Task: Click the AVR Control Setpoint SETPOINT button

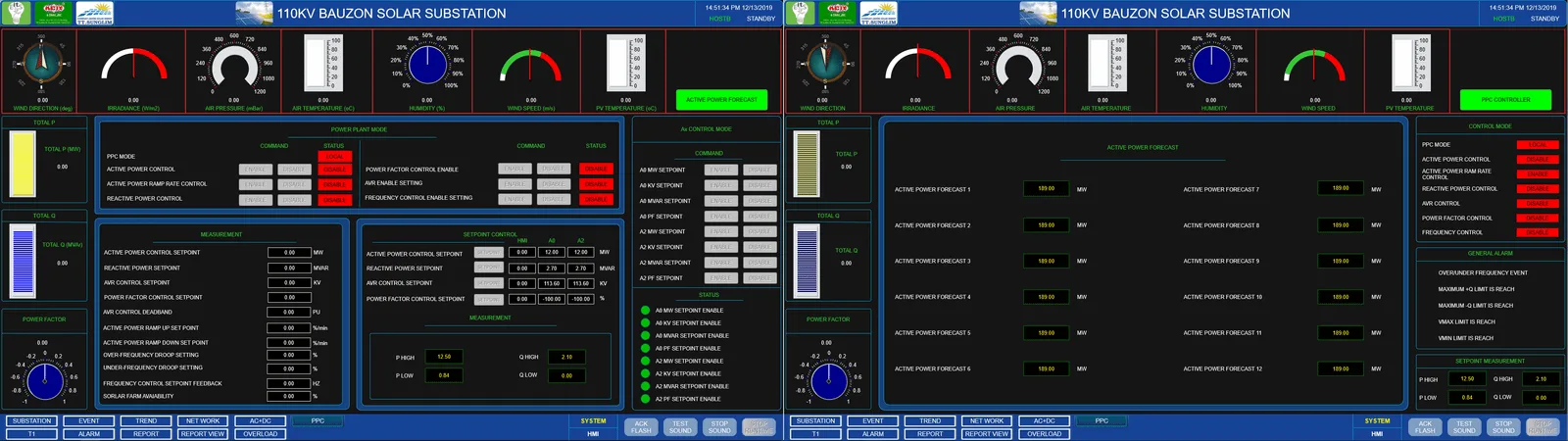Action: point(488,283)
